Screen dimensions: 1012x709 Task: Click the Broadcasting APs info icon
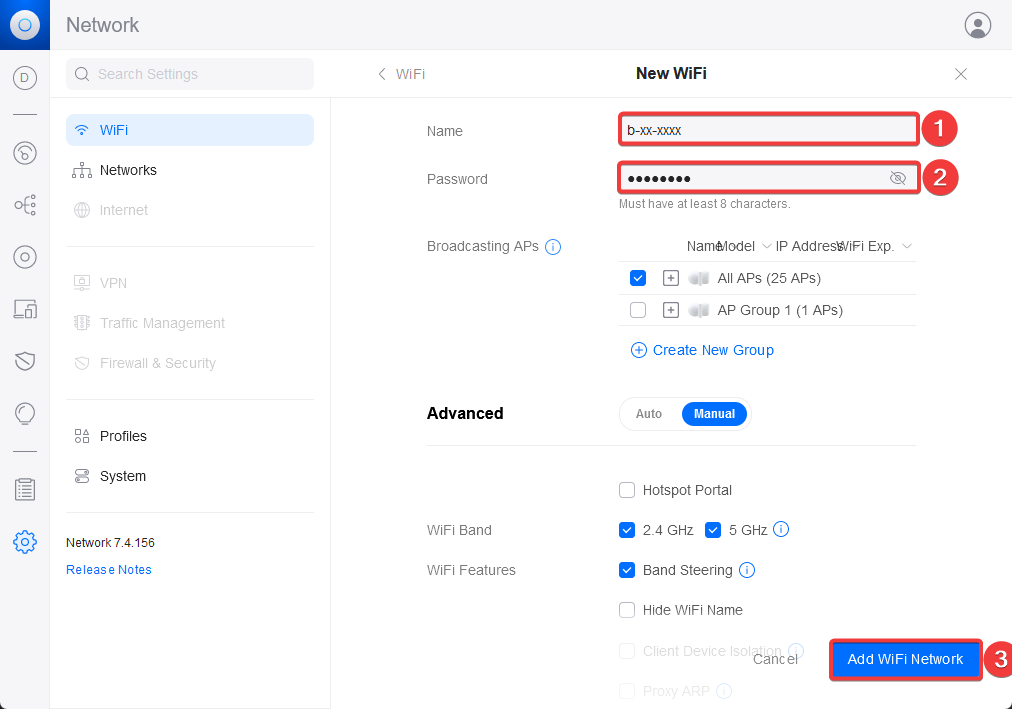pos(553,246)
